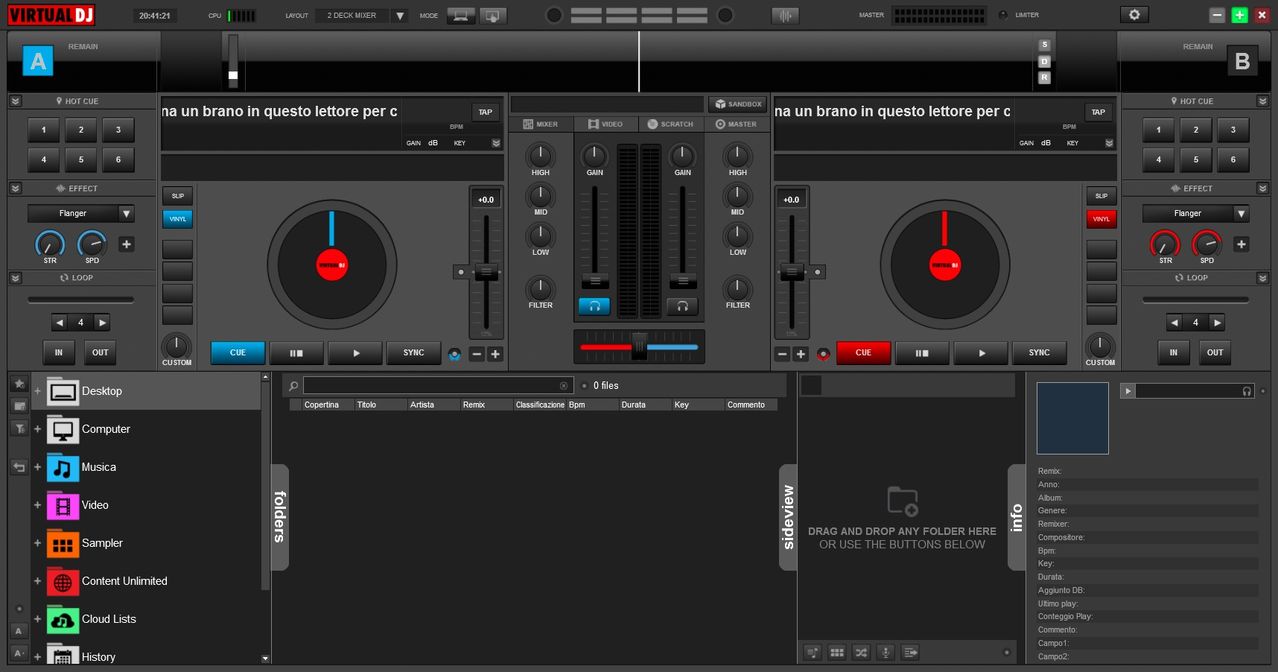Click the waveform record icon in top bar

[x=786, y=15]
